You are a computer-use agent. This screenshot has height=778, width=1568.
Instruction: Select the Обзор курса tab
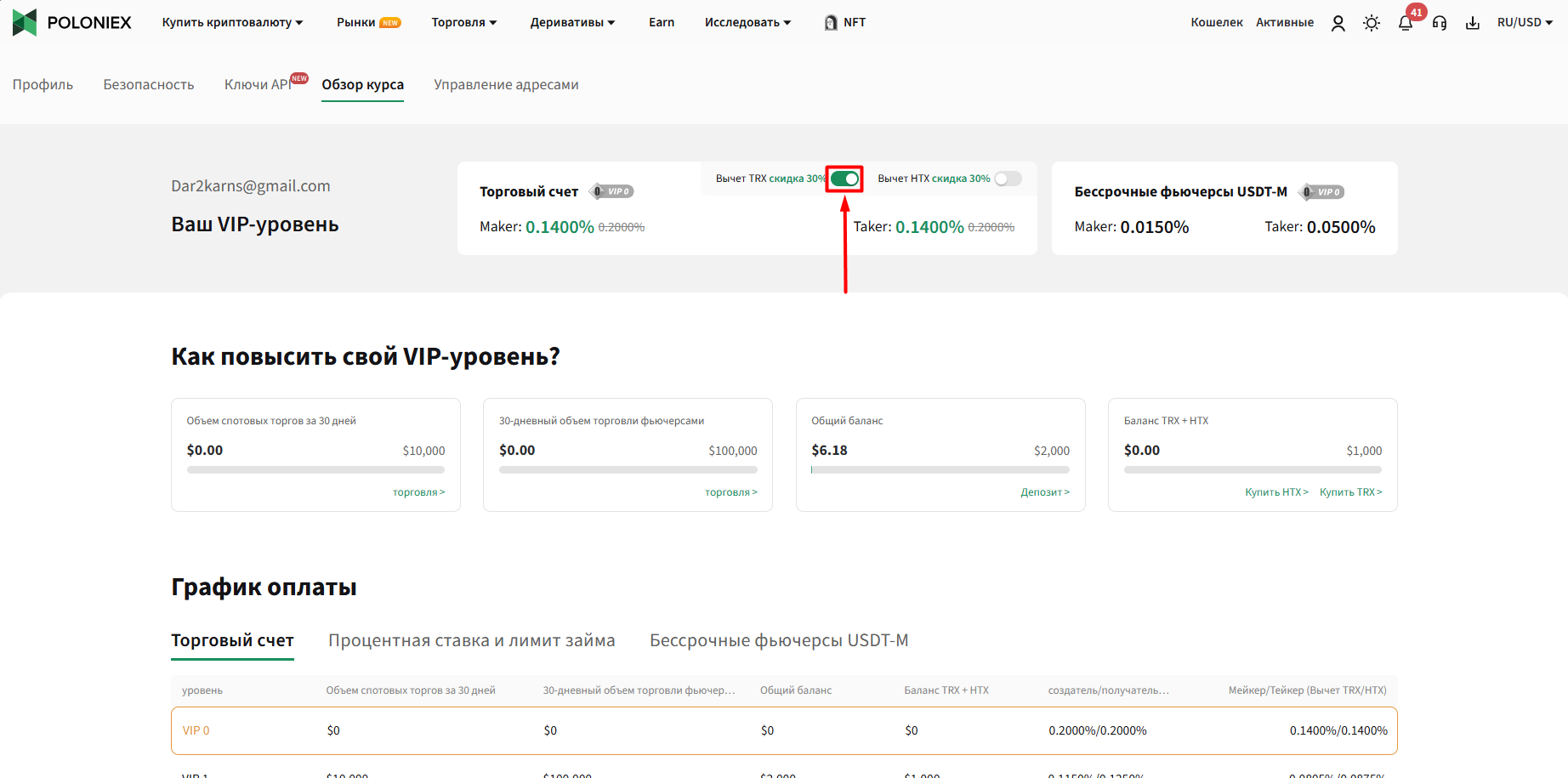click(x=362, y=85)
